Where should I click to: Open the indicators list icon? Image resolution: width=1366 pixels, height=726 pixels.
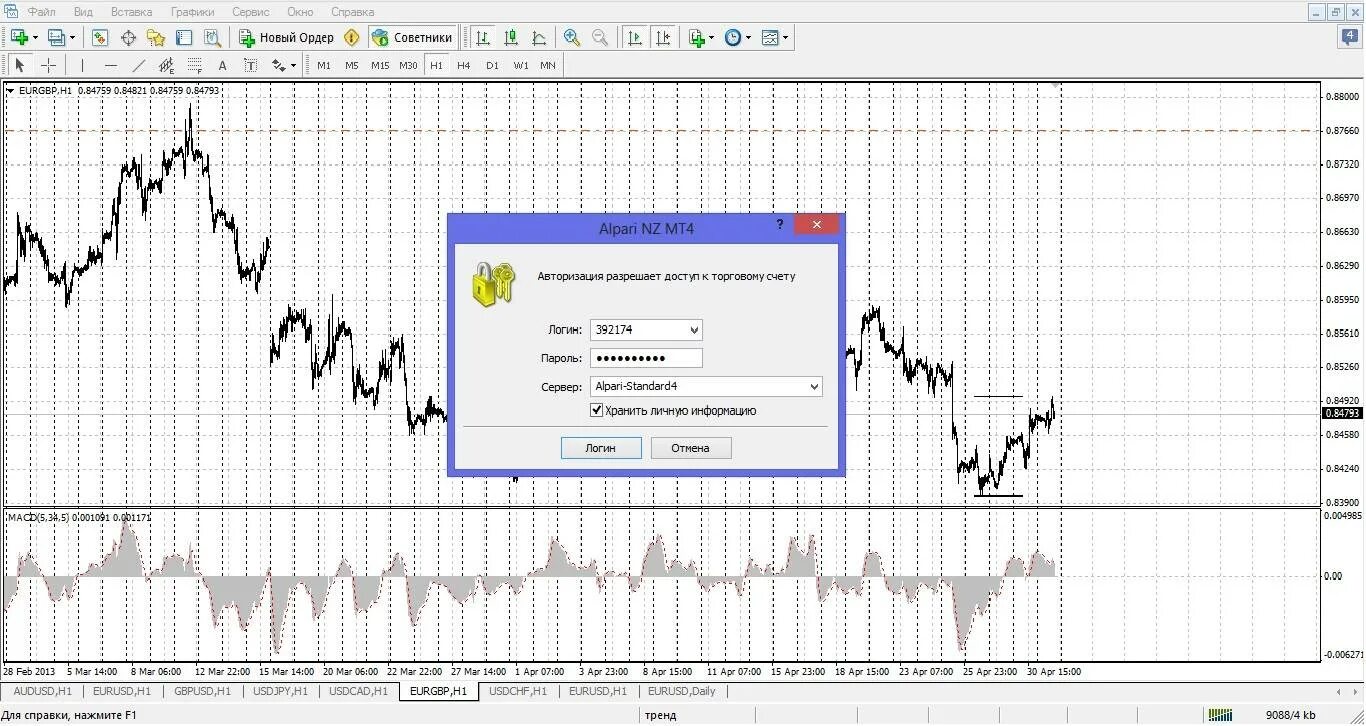coord(697,37)
